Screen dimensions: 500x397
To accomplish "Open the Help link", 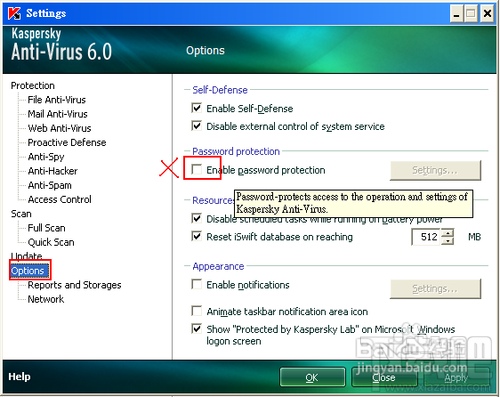I will click(19, 377).
